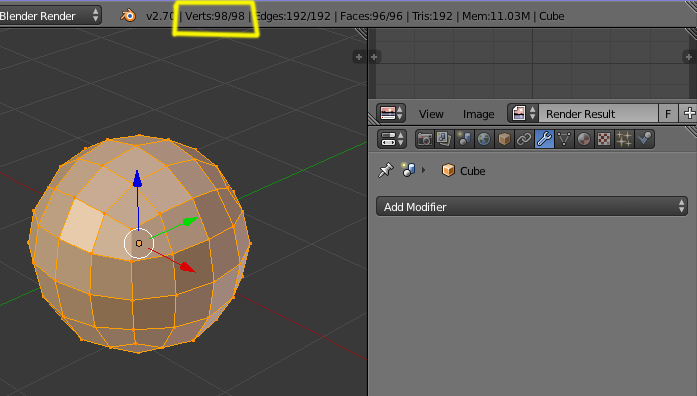The image size is (697, 396).
Task: Click the blue Z-axis gizmo arrow
Action: [138, 179]
